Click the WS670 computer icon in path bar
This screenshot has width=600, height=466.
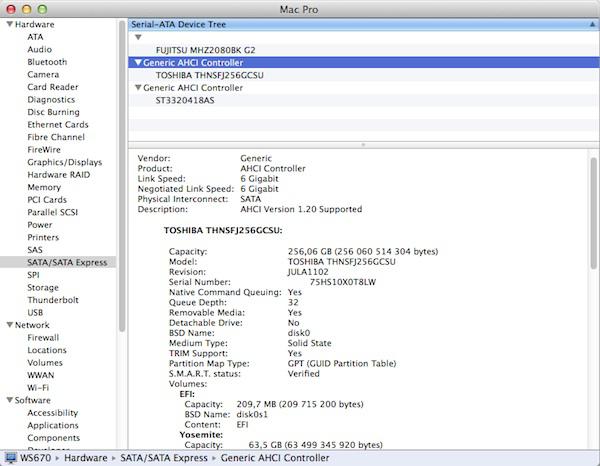[10, 458]
